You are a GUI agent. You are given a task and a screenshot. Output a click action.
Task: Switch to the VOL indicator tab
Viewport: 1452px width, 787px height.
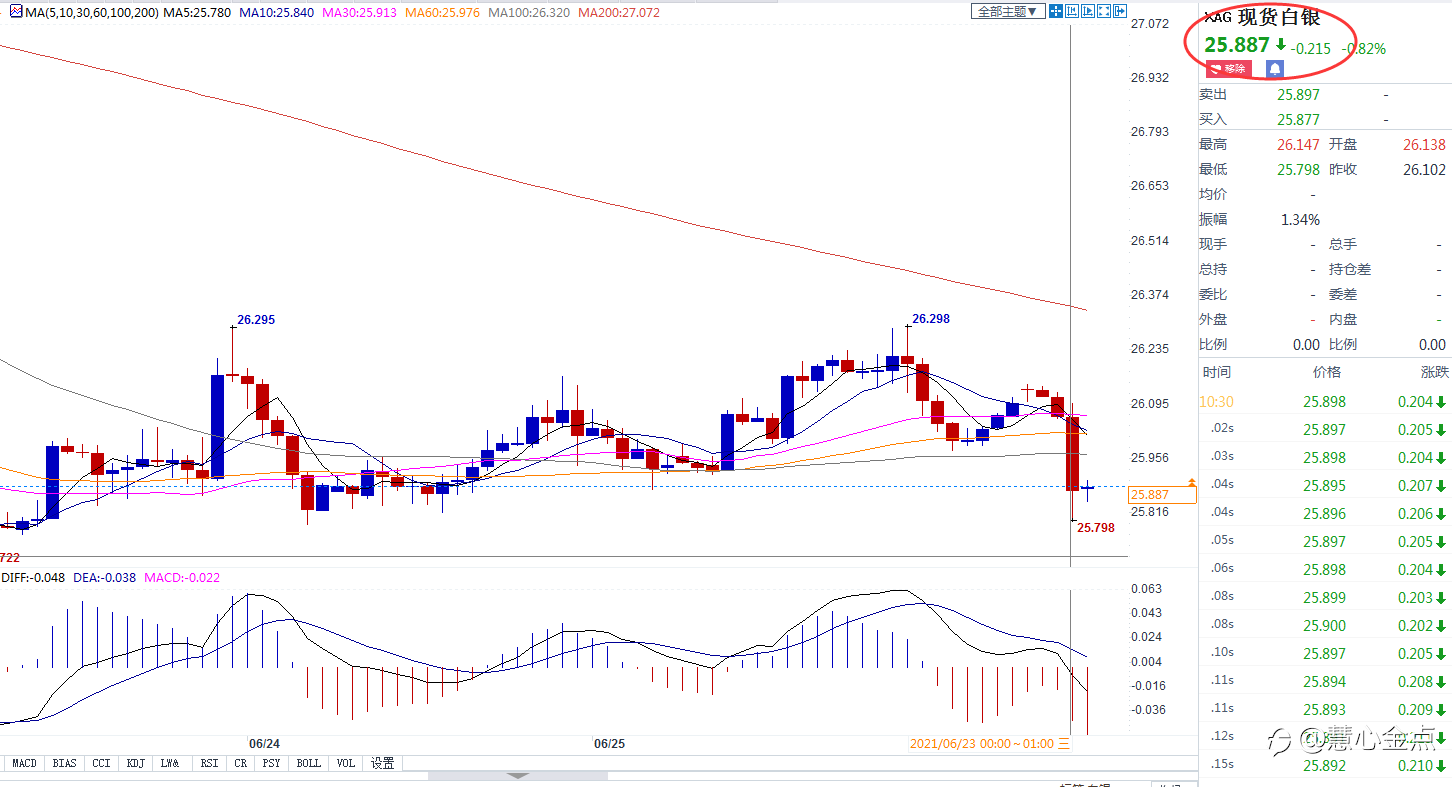pyautogui.click(x=345, y=763)
